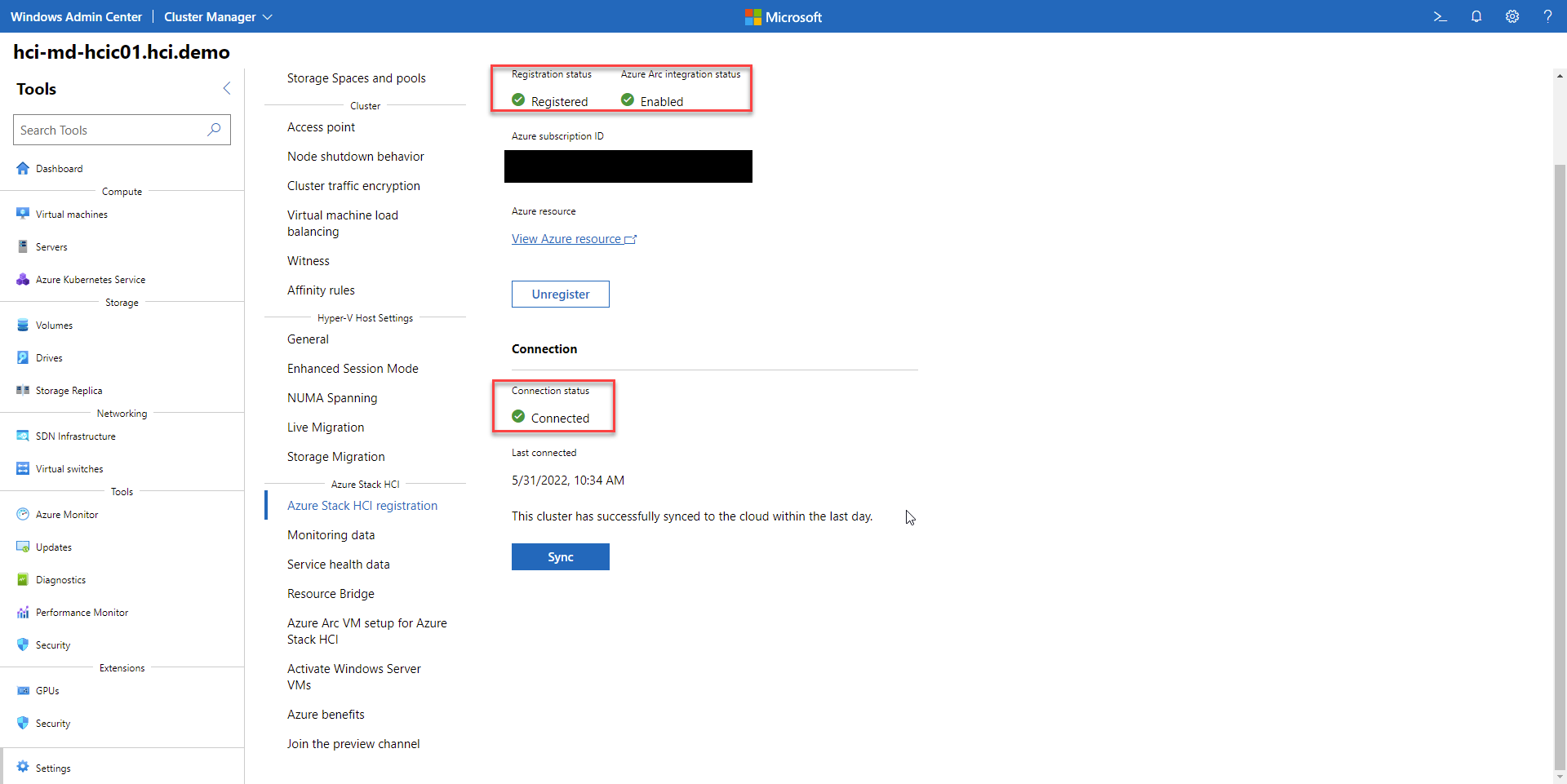The height and width of the screenshot is (784, 1567).
Task: Open the Drives tool icon
Action: pos(23,357)
